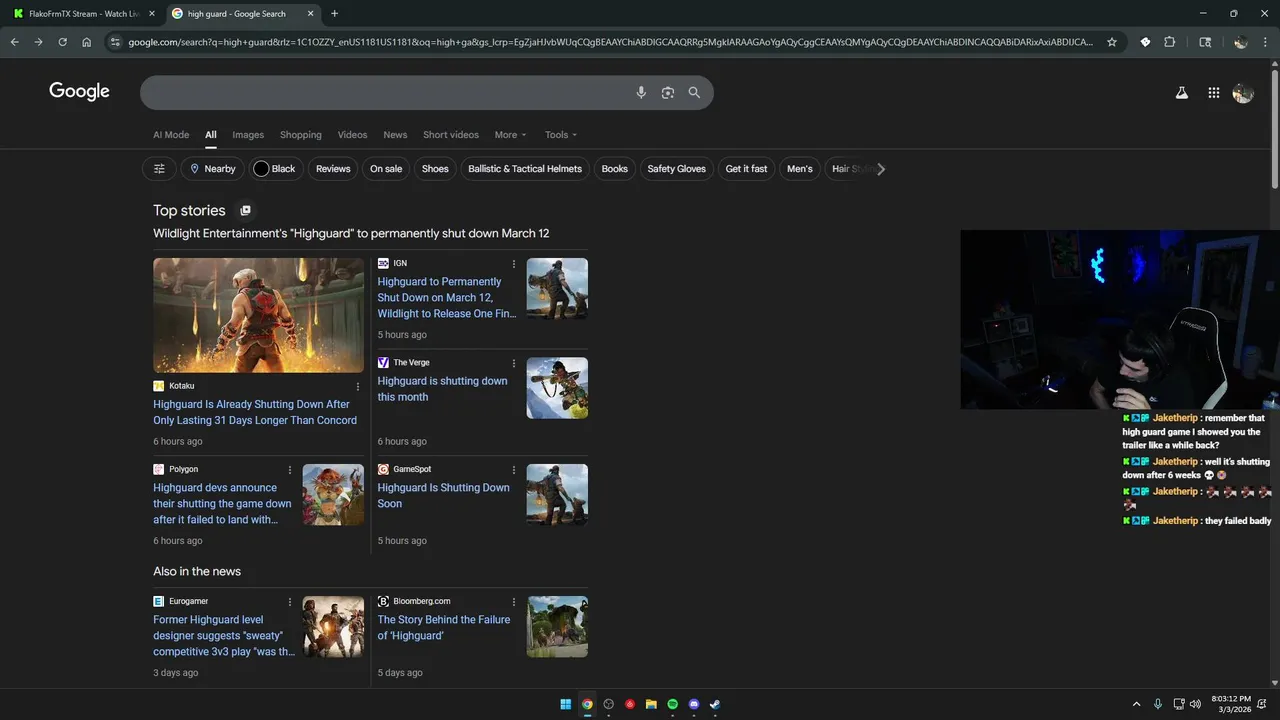This screenshot has height=720, width=1280.
Task: Open more options for GameSpot story
Action: [x=514, y=470]
